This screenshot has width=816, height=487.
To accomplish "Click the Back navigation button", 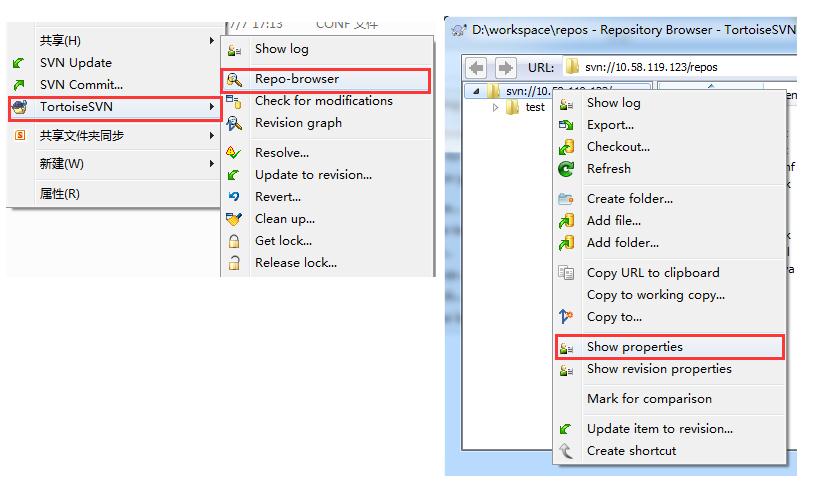I will click(x=476, y=68).
